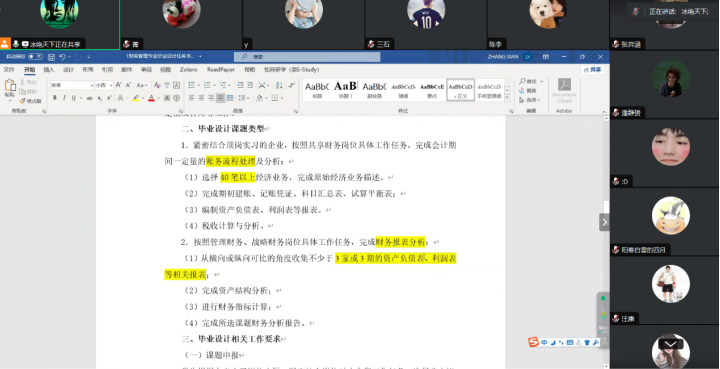Toggle the active Justify alignment button

point(220,98)
